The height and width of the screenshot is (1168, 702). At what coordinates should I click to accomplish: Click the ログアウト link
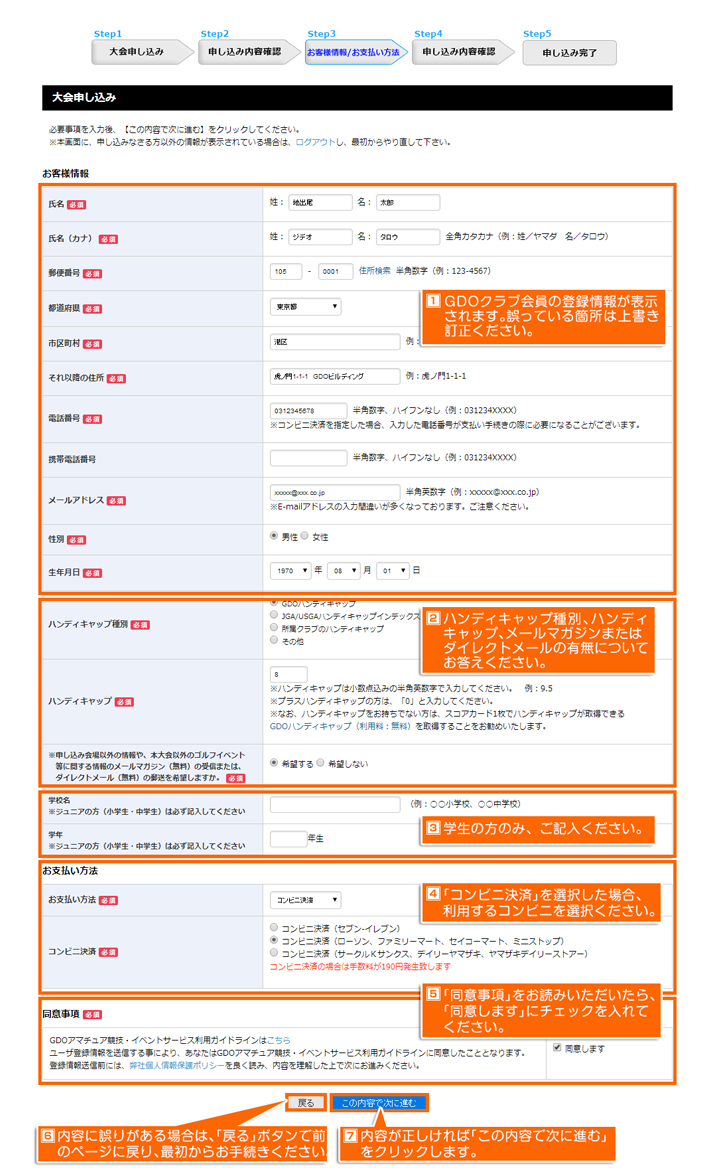click(x=316, y=142)
